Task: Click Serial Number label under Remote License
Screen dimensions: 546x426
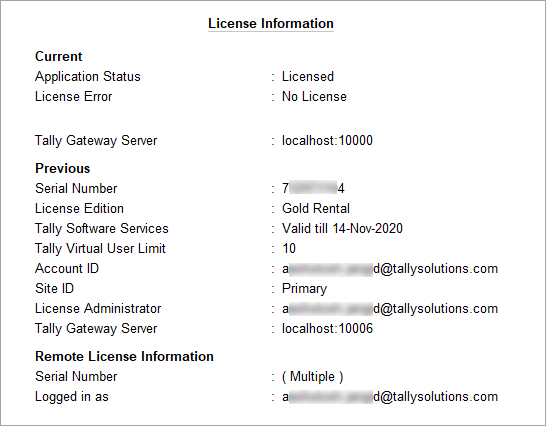Action: (76, 377)
